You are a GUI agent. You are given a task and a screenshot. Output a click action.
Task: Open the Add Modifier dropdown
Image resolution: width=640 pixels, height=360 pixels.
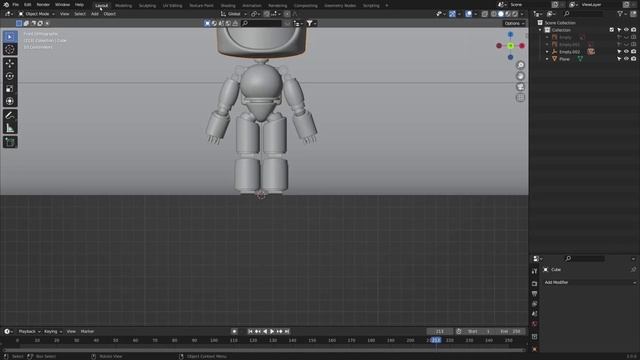tap(590, 282)
